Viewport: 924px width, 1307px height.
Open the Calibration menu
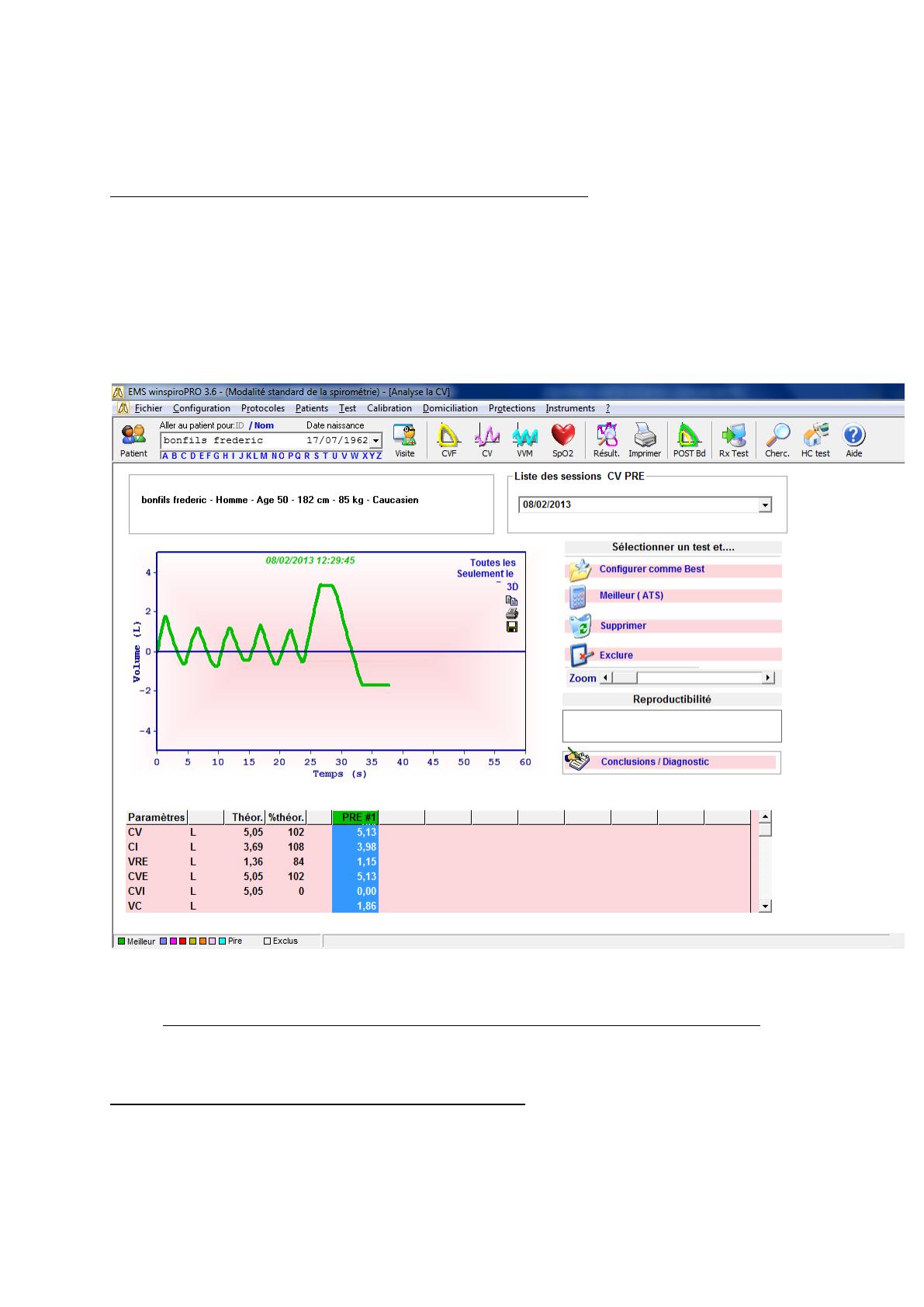[389, 408]
